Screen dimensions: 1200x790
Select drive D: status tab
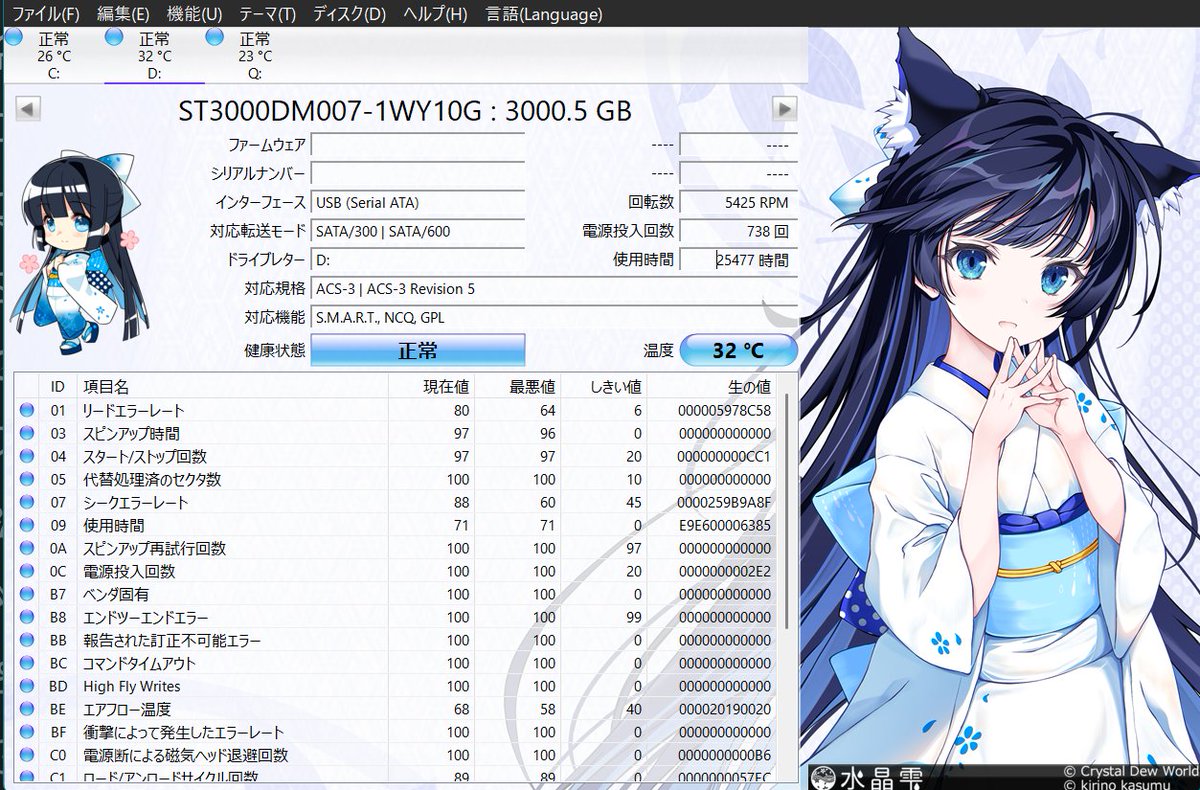[x=154, y=55]
